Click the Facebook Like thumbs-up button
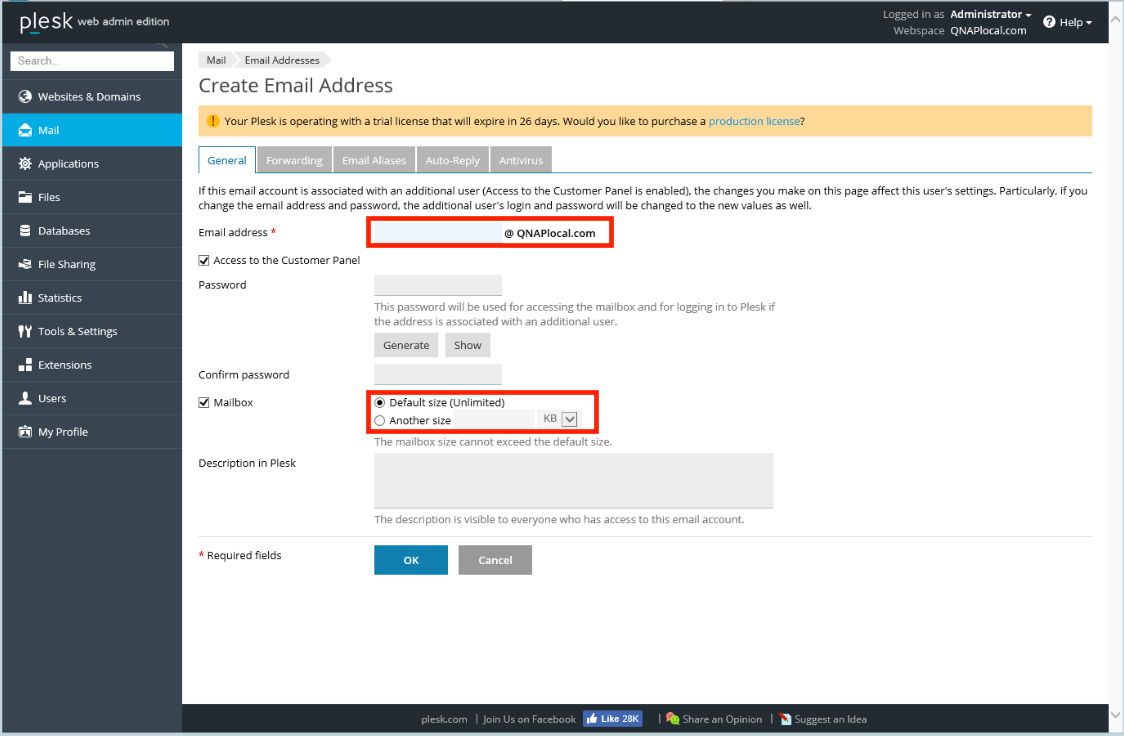This screenshot has height=736, width=1124. 612,719
